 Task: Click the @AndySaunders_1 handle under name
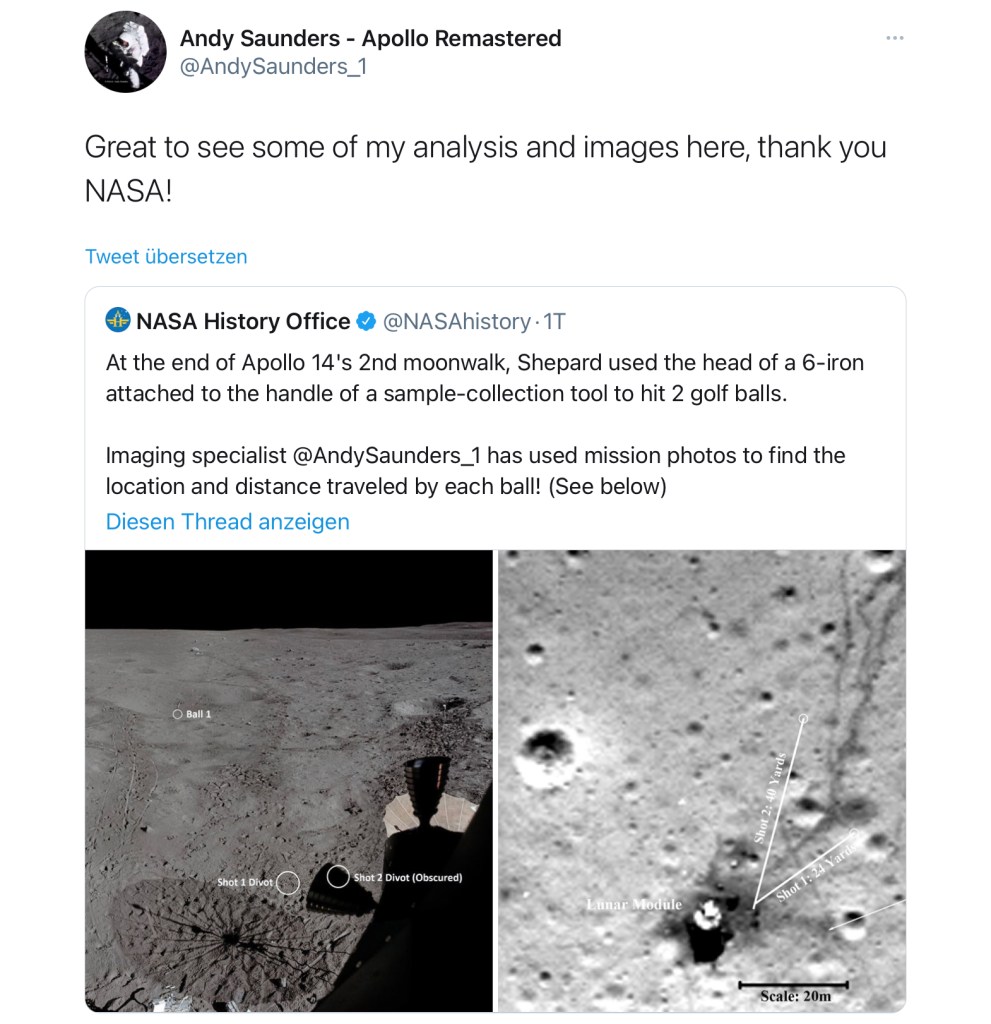[x=273, y=68]
